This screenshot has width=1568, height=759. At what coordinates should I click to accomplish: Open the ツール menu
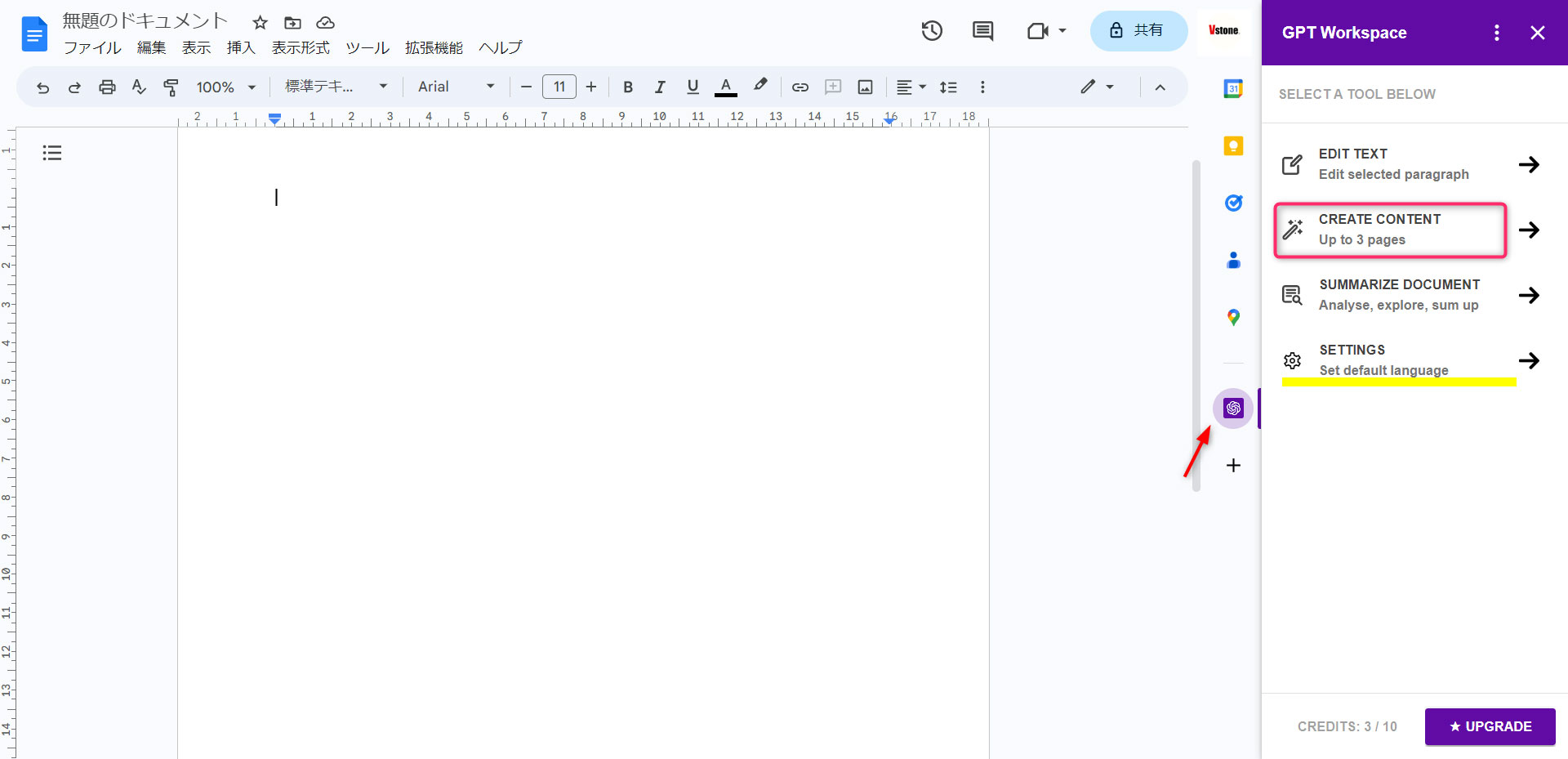pyautogui.click(x=367, y=47)
